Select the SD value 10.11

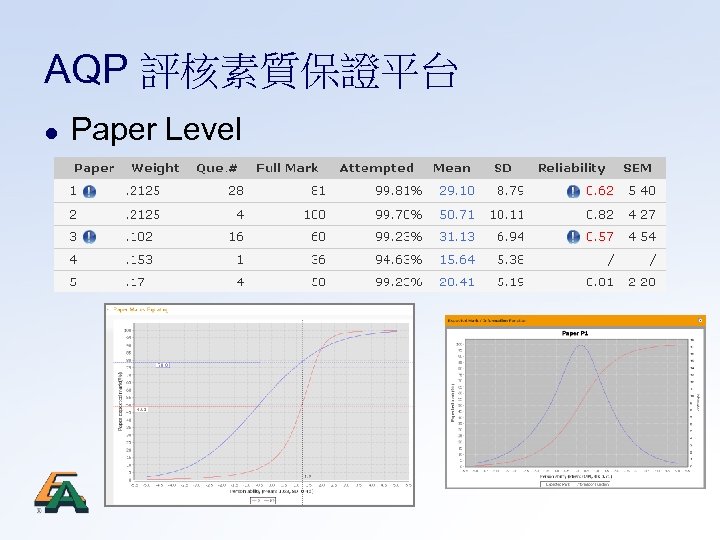[x=506, y=214]
